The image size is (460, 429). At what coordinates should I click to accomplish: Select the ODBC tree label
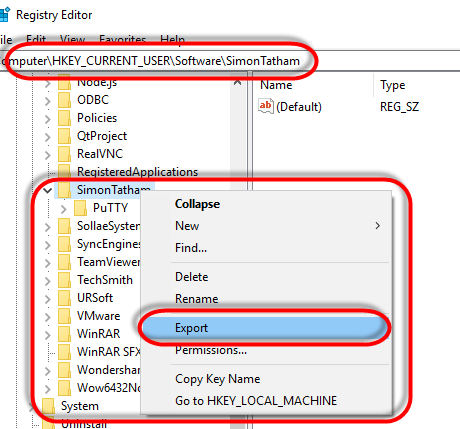pyautogui.click(x=93, y=100)
